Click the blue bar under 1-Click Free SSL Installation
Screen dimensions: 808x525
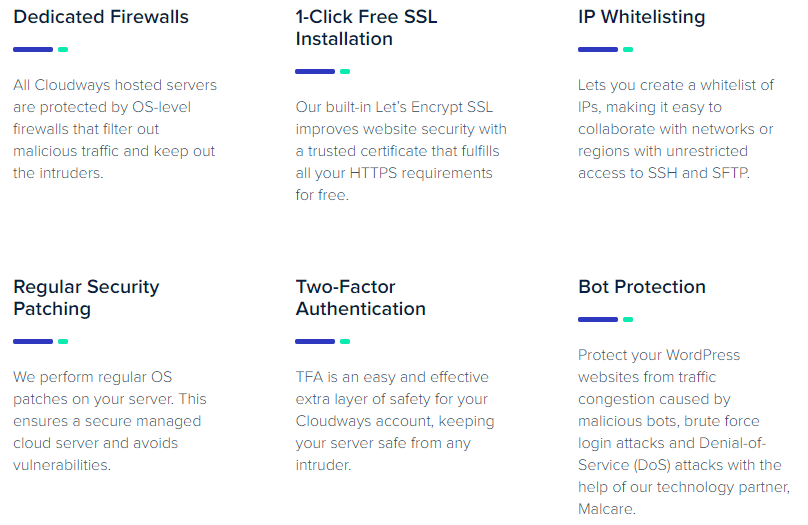pos(315,71)
